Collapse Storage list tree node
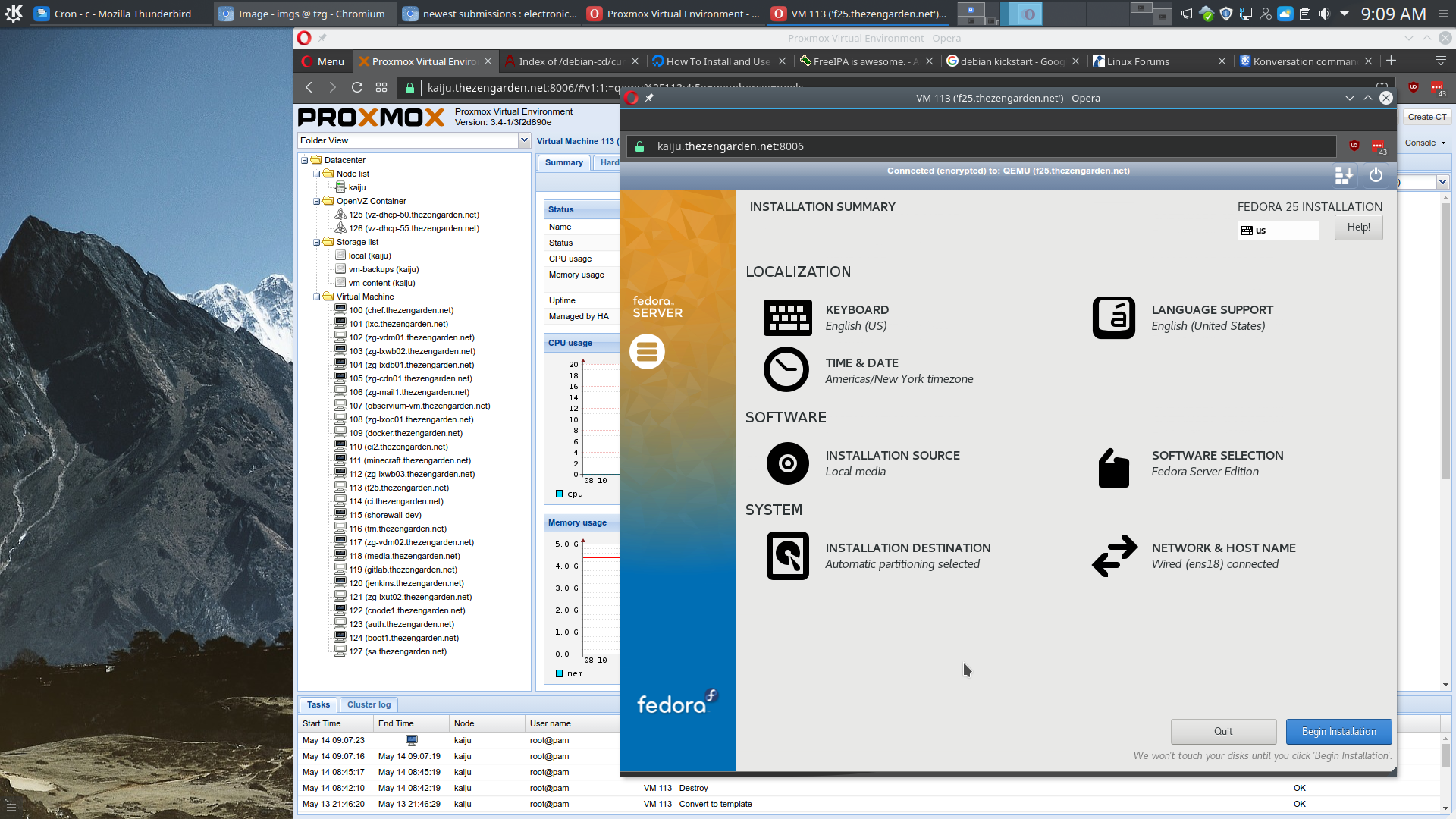The width and height of the screenshot is (1456, 819). 317,242
